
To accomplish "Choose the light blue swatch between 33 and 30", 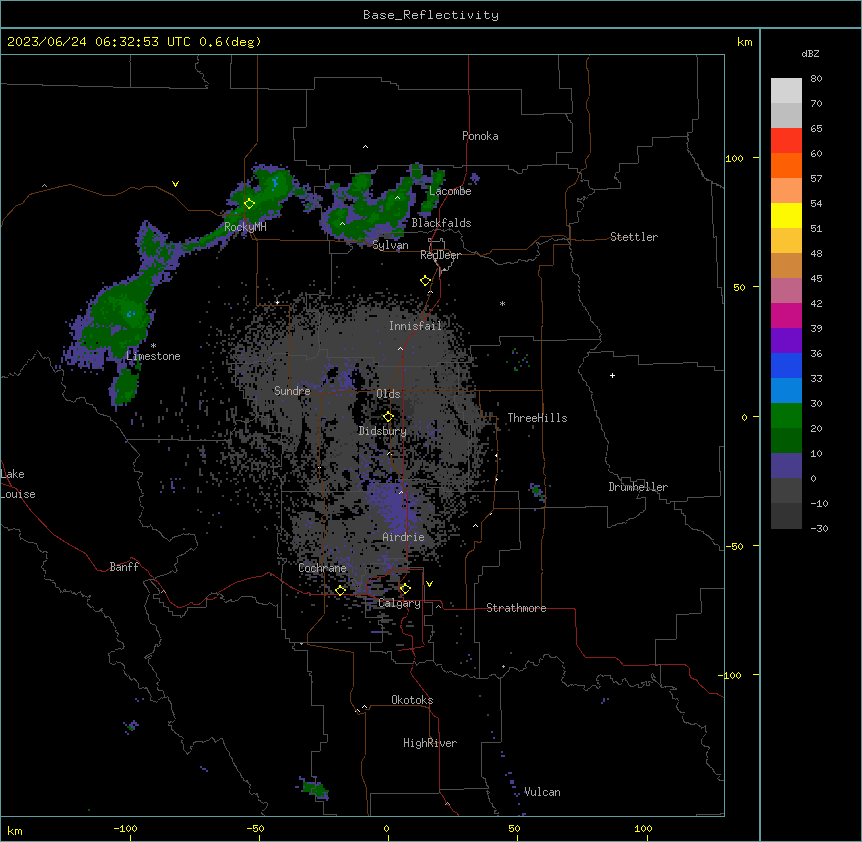I will tap(786, 391).
